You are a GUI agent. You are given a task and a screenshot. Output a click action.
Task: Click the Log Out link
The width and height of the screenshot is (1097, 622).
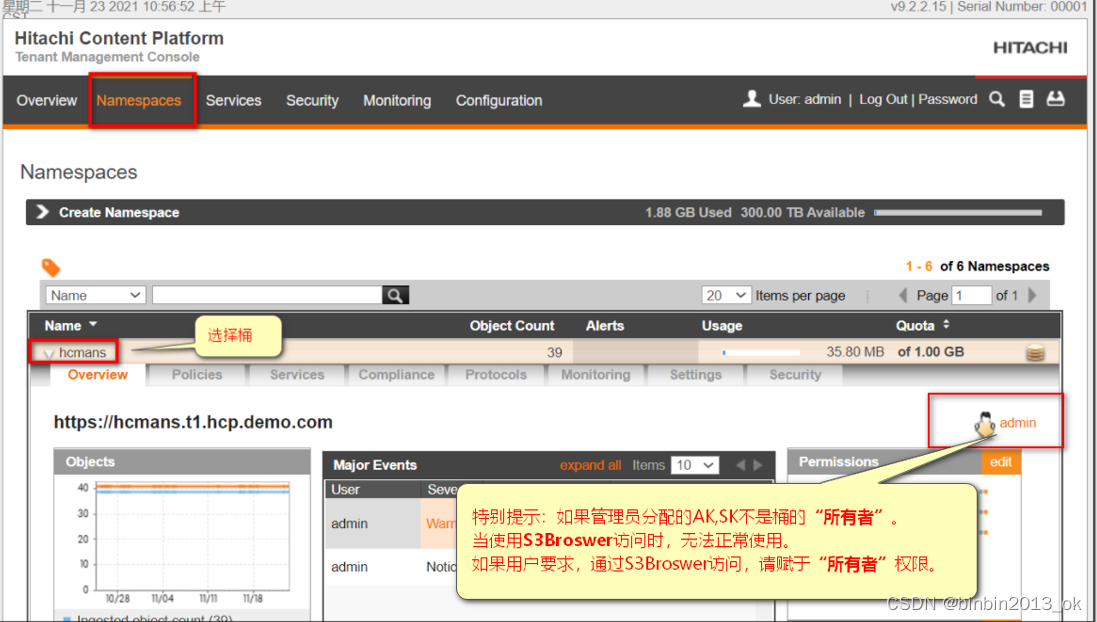pos(883,99)
